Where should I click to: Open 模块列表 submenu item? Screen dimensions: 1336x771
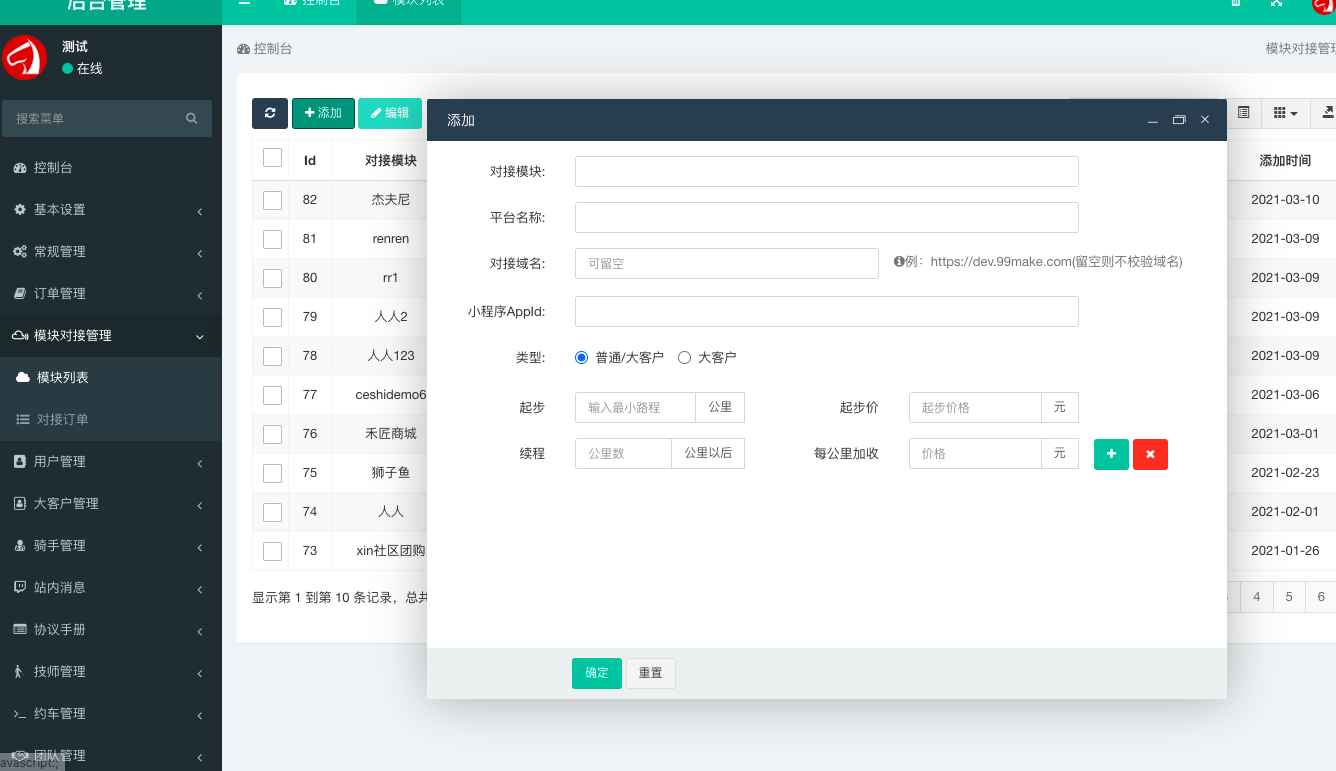(63, 378)
